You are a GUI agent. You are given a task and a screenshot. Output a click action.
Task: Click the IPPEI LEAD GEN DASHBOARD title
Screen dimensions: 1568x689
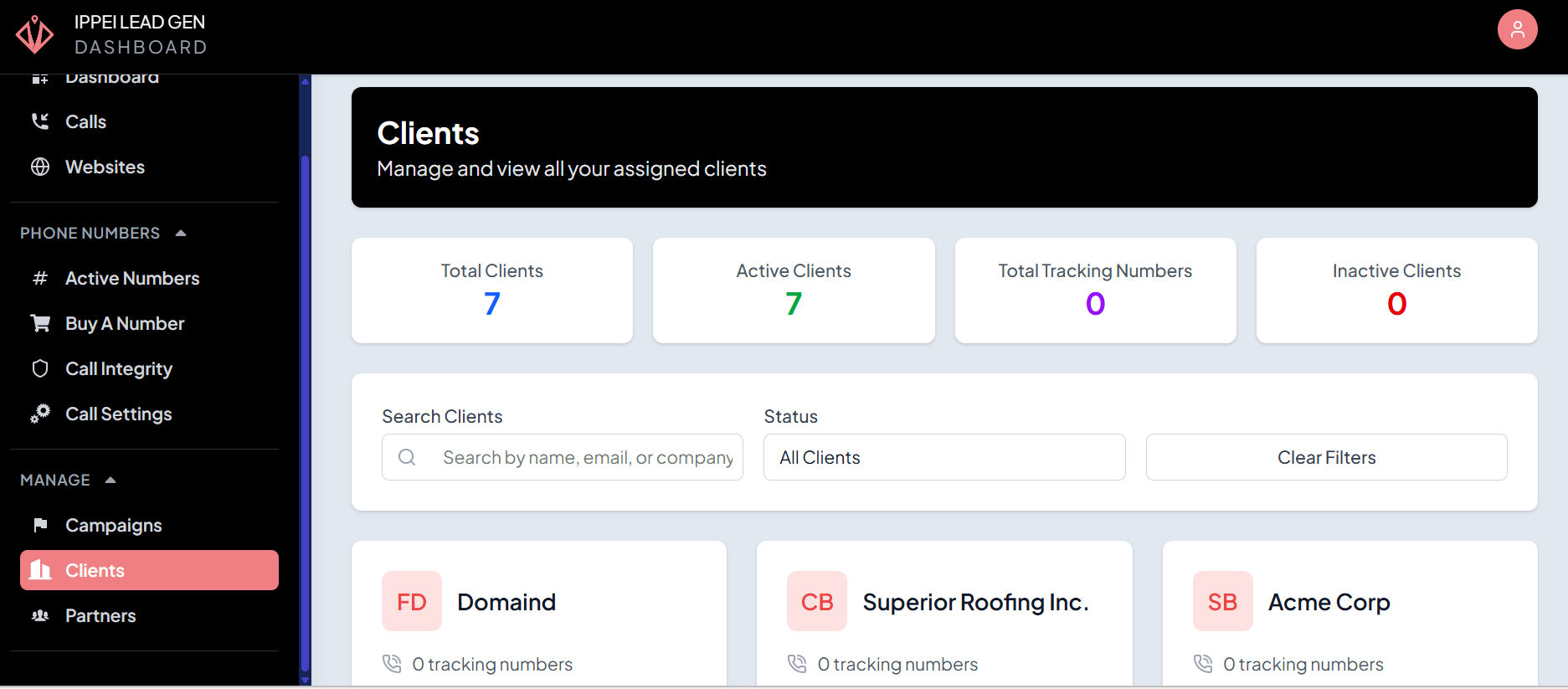[x=140, y=34]
